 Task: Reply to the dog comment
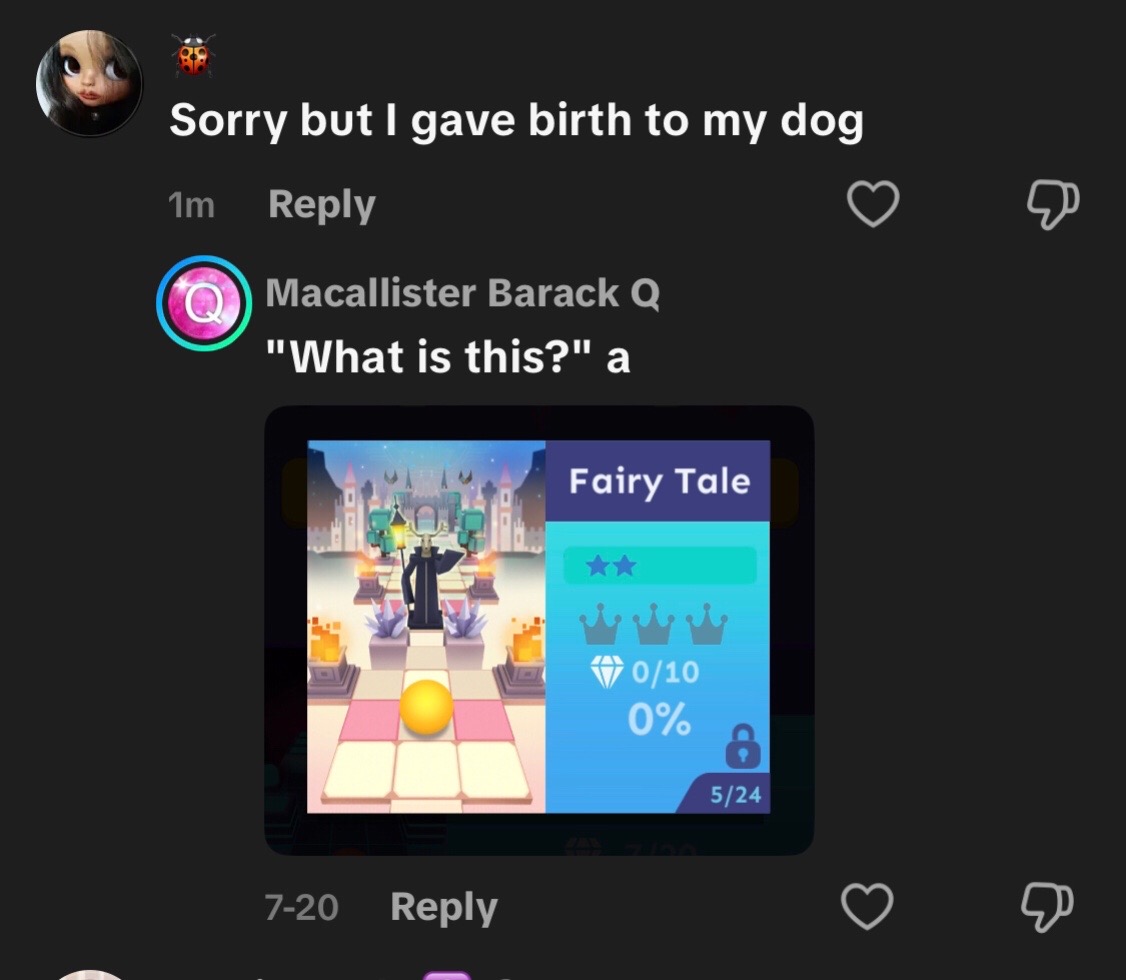(x=322, y=205)
